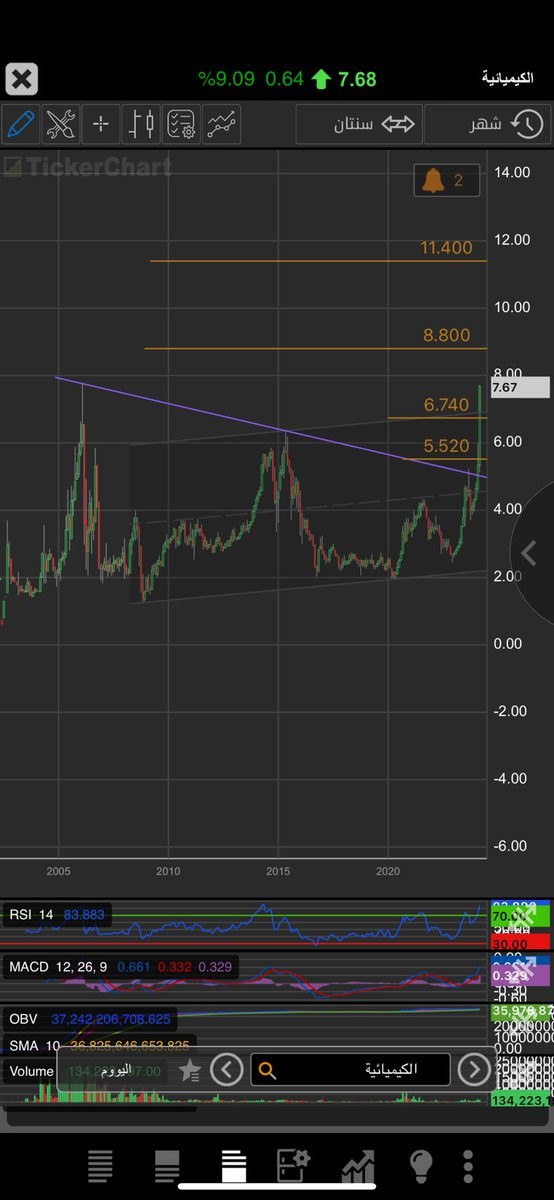Select the Volume indicator label

(31, 1071)
